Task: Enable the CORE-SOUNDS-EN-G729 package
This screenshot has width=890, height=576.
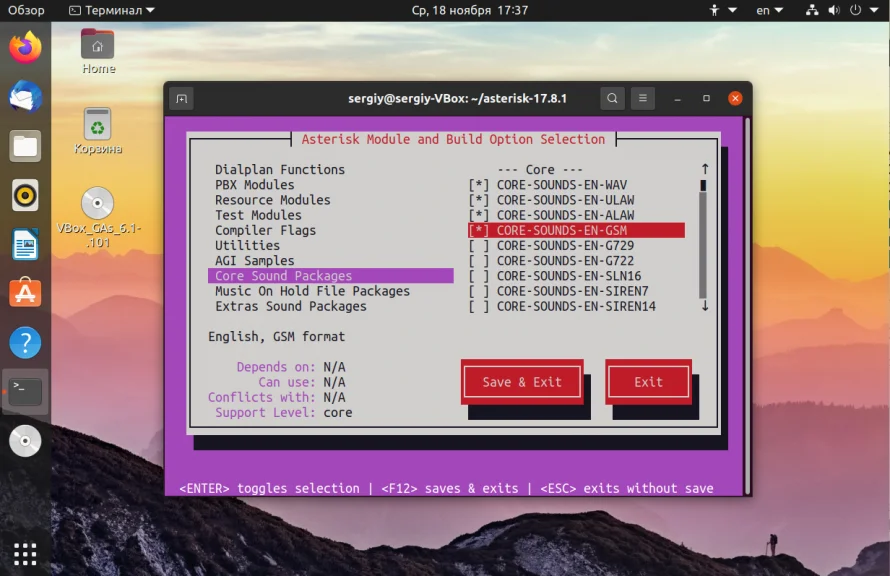Action: click(x=479, y=246)
